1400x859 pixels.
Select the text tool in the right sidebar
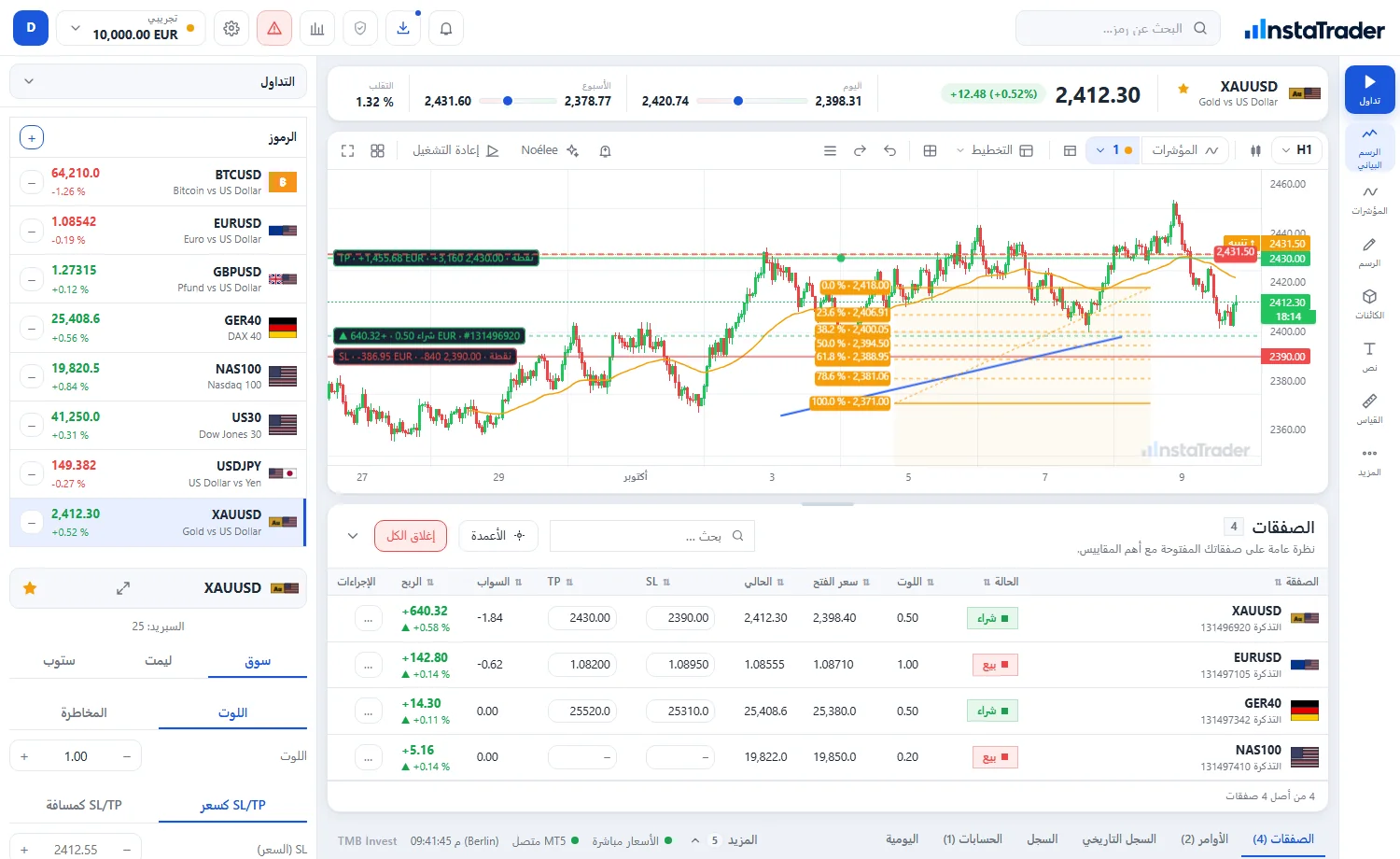click(1369, 357)
